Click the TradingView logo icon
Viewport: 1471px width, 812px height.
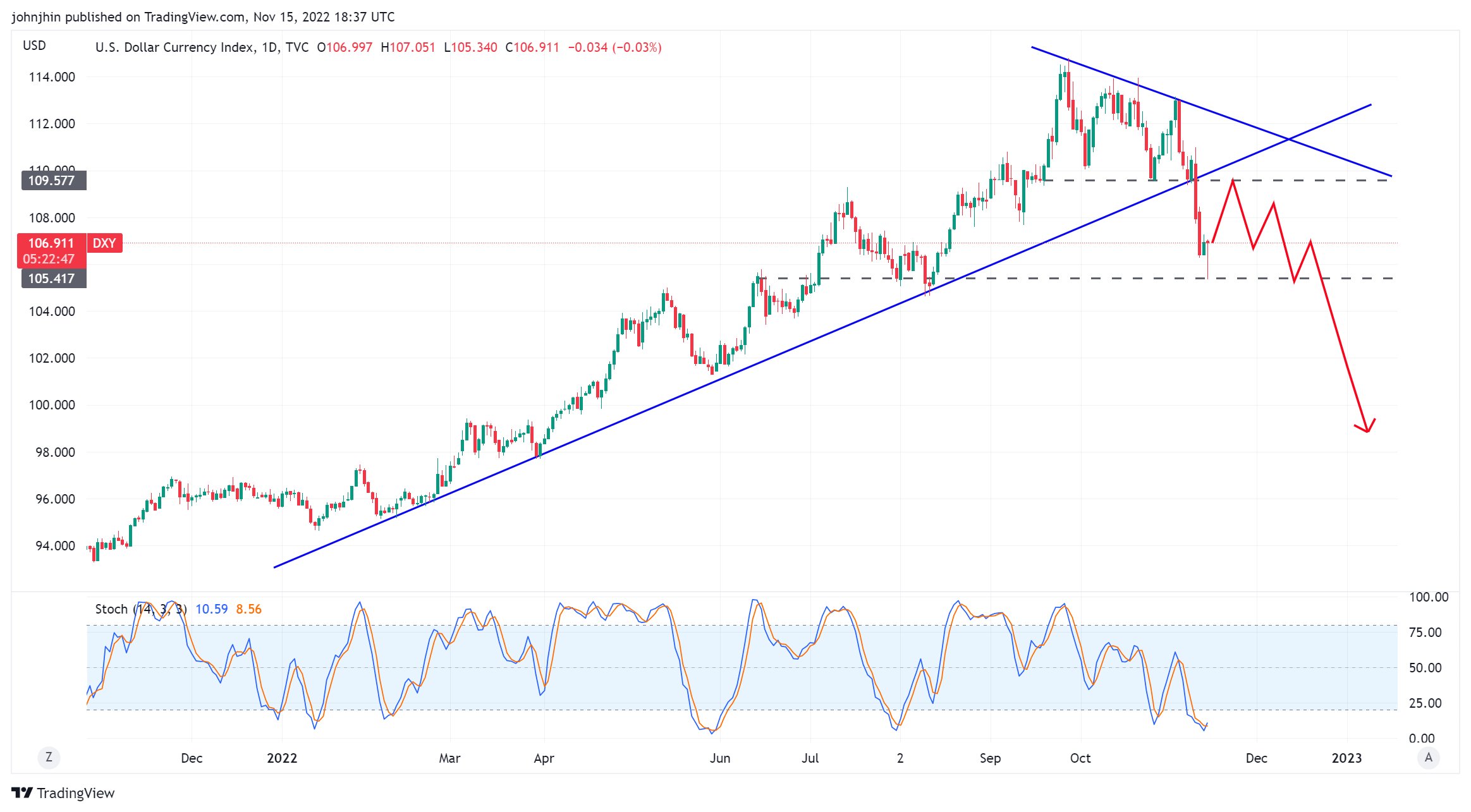pos(21,793)
